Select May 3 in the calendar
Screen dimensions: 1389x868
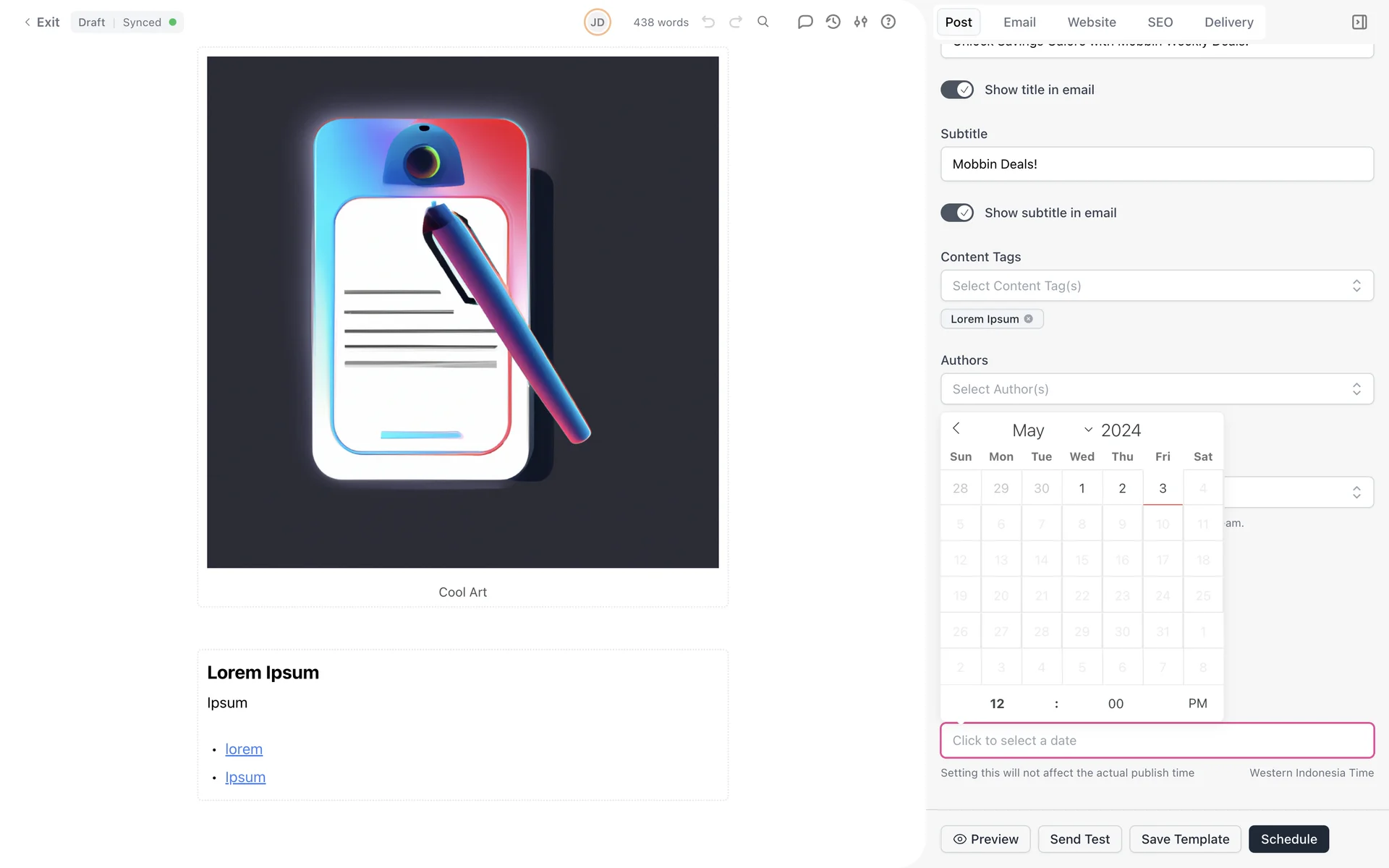[x=1163, y=488]
